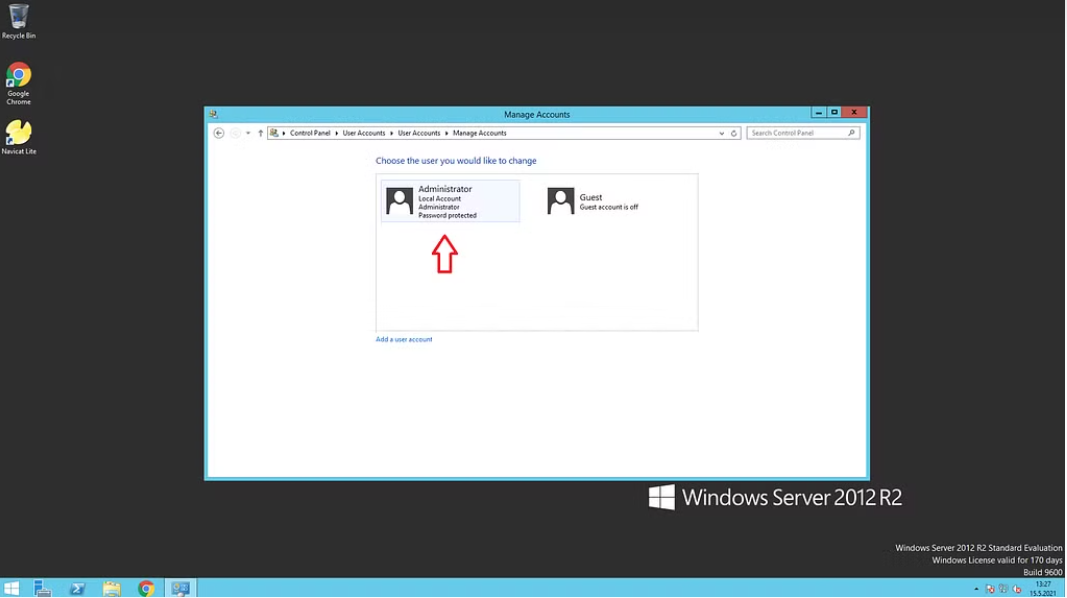Select the Administrator account tile
The width and height of the screenshot is (1067, 598).
tap(450, 201)
